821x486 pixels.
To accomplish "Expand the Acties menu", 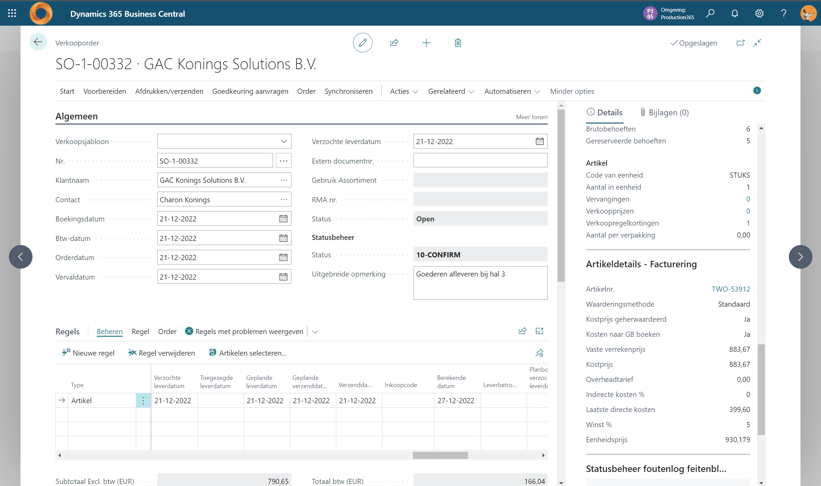I will tap(404, 91).
